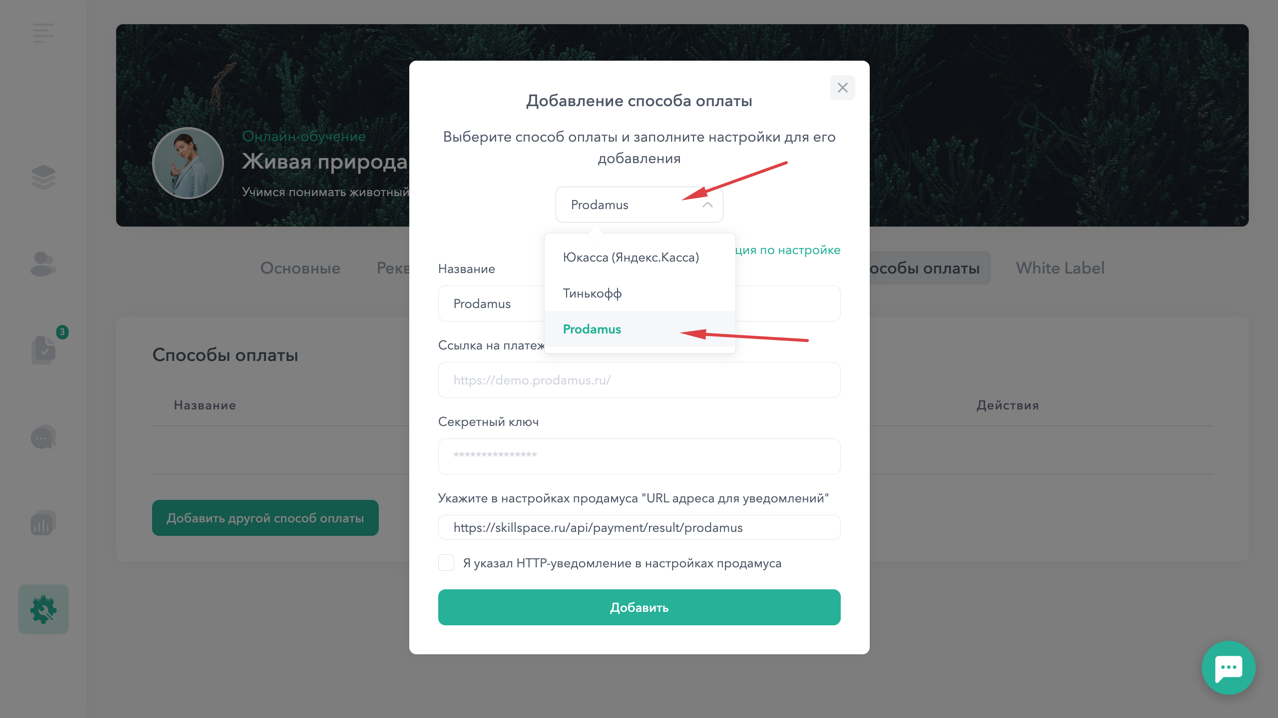Select the Prodamus option in list
The image size is (1279, 718).
(x=592, y=329)
